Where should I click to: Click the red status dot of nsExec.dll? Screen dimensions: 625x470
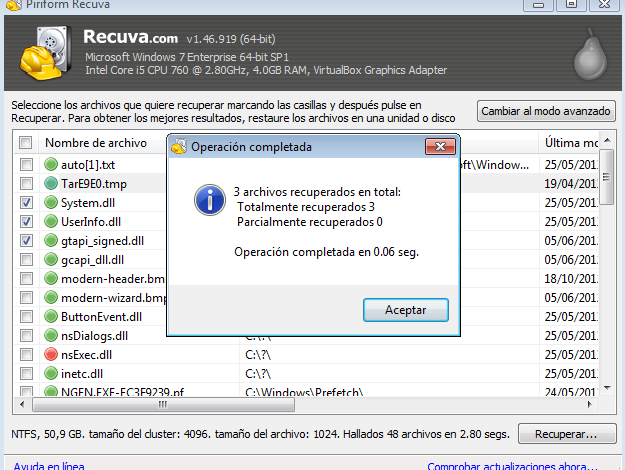click(x=51, y=354)
